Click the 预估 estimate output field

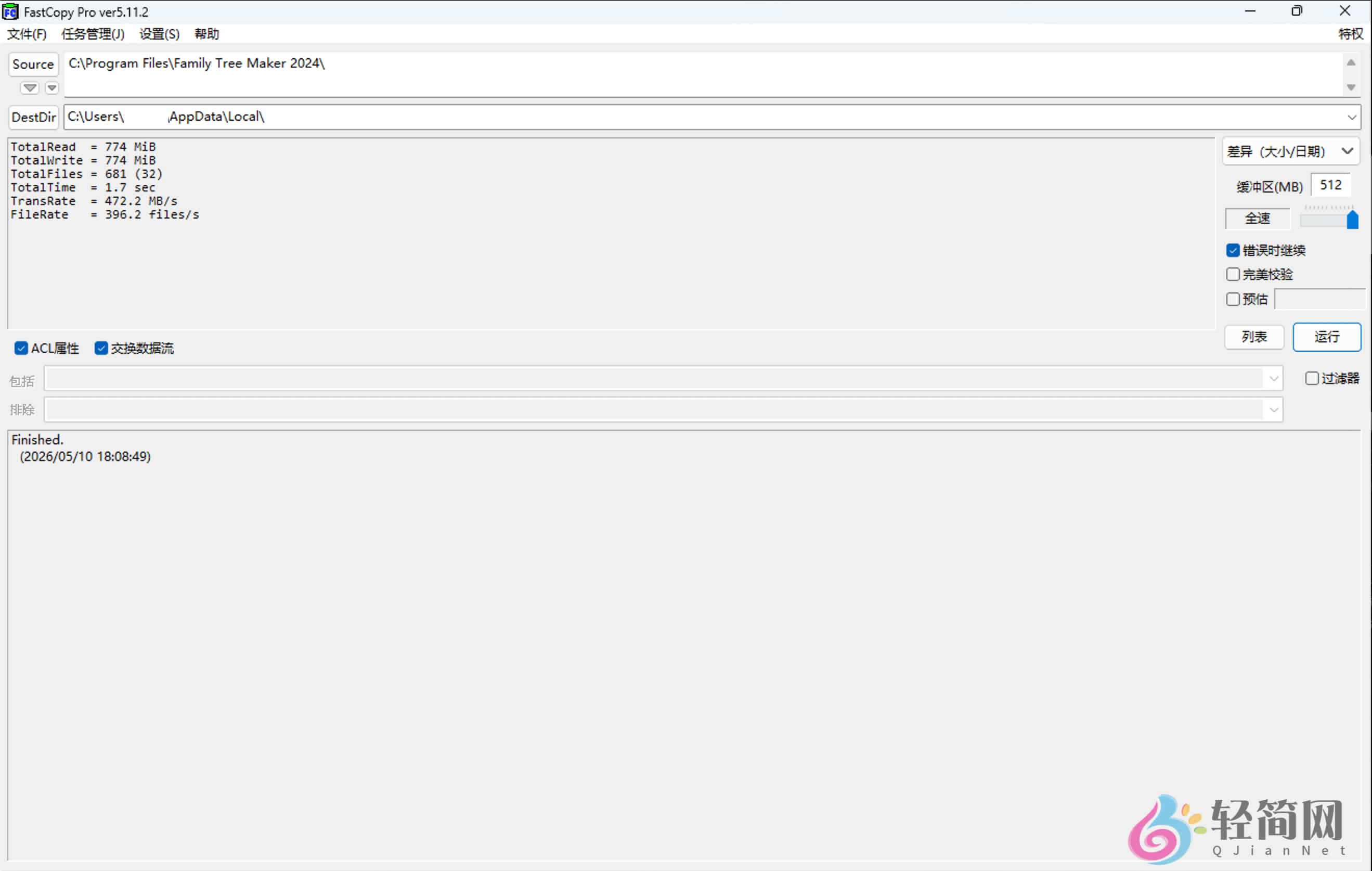click(x=1319, y=299)
